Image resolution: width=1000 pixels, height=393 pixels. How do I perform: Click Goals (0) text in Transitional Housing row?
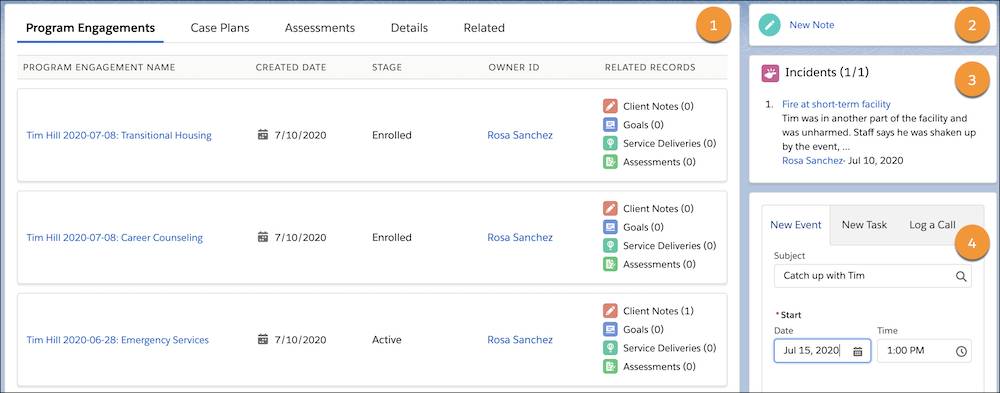643,125
